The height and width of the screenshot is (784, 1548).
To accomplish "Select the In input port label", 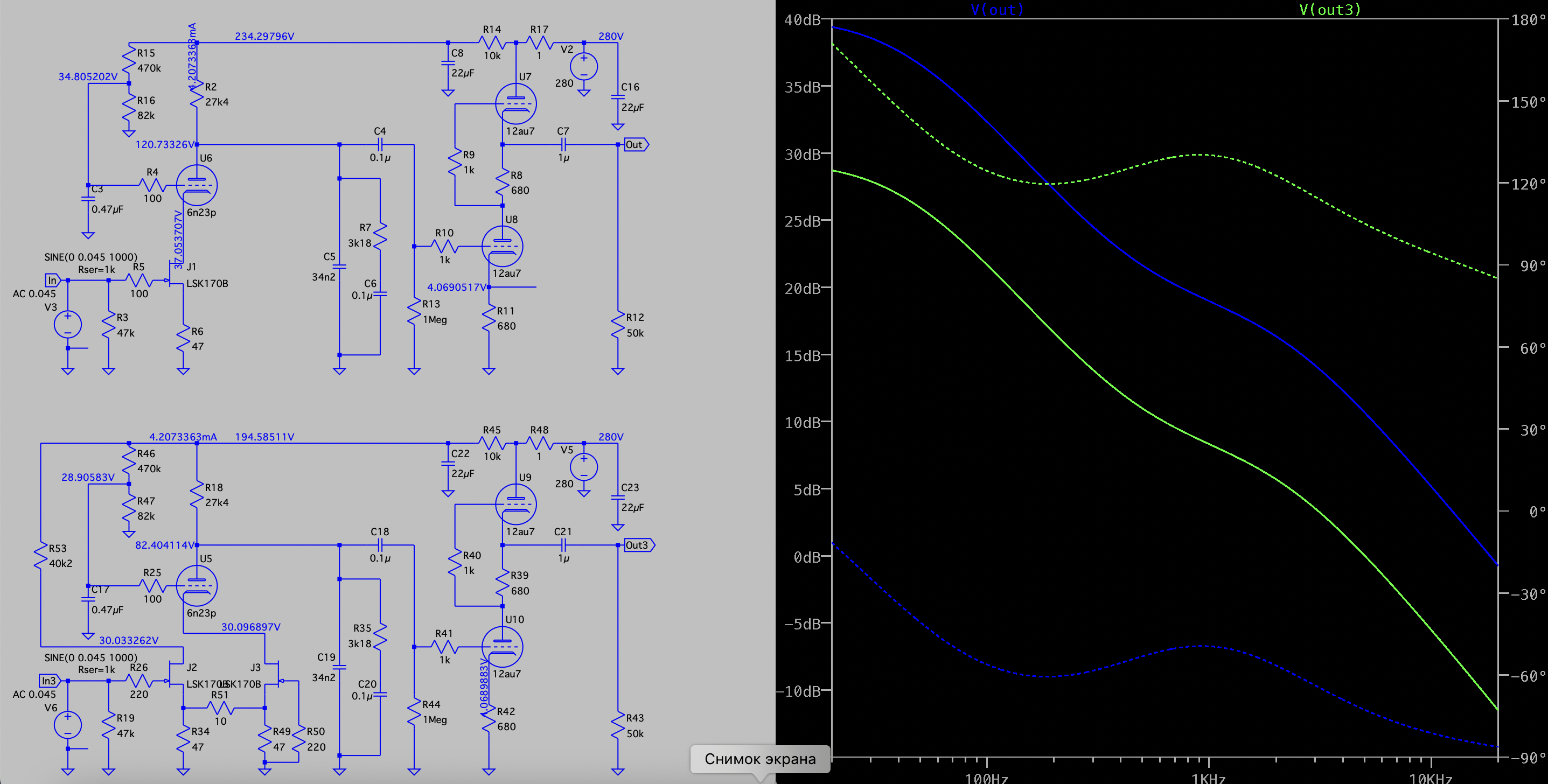I will tap(53, 281).
